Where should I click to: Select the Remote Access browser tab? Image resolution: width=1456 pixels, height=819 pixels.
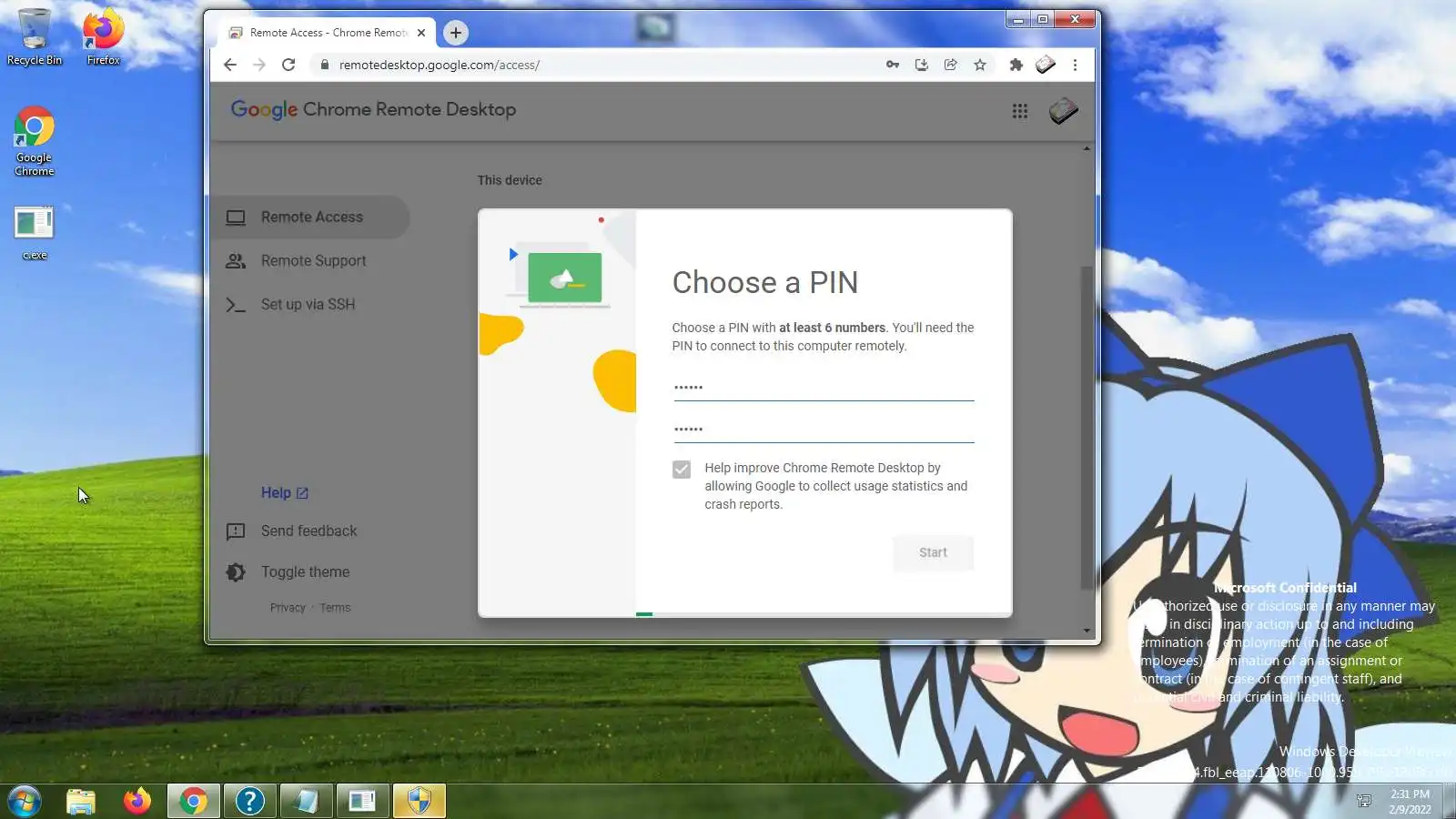[328, 33]
